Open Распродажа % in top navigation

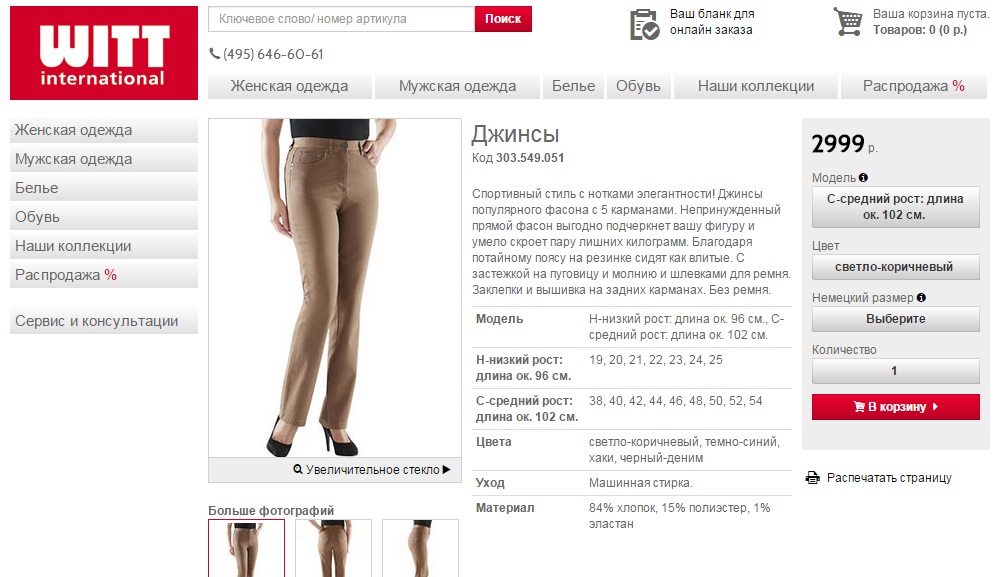click(913, 86)
